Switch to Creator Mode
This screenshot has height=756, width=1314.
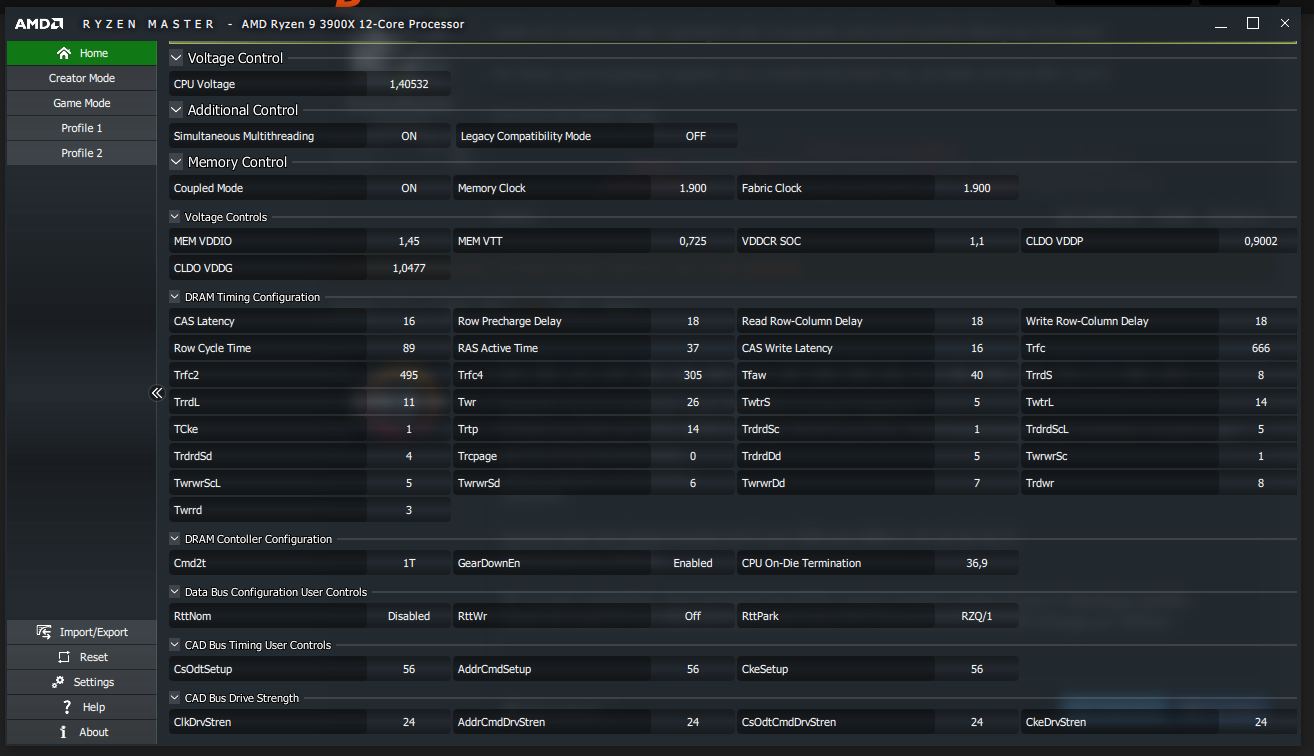coord(82,78)
